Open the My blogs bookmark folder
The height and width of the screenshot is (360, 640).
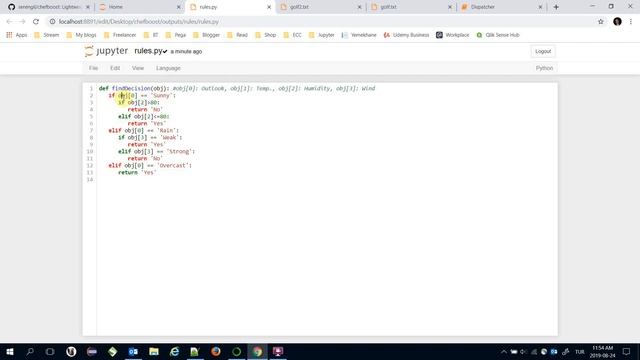pos(82,35)
